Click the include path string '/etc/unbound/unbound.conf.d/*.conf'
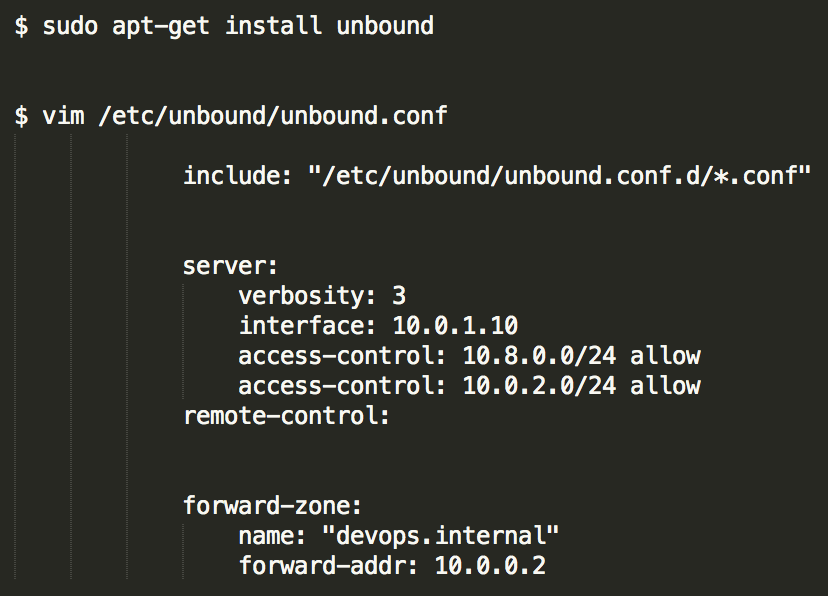Image resolution: width=828 pixels, height=596 pixels. 559,175
